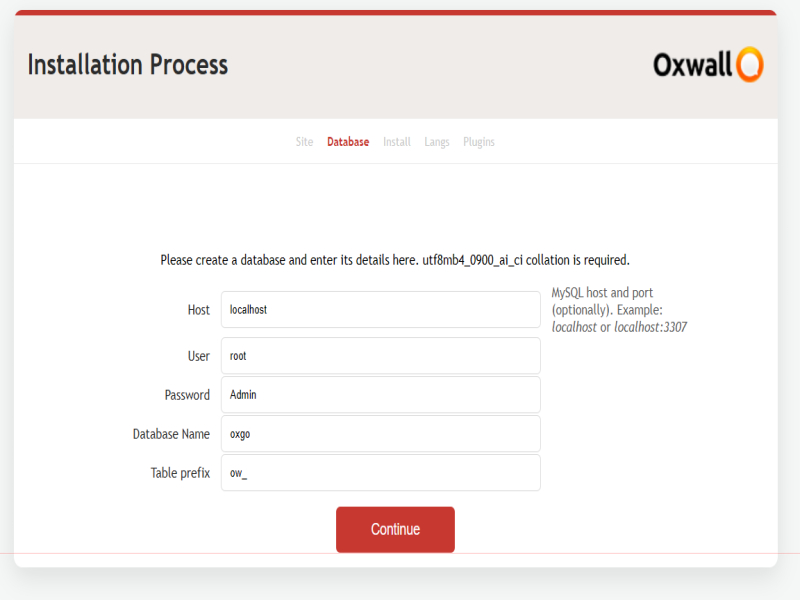Image resolution: width=800 pixels, height=600 pixels.
Task: Click the Database Name field with oxgo
Action: (380, 434)
